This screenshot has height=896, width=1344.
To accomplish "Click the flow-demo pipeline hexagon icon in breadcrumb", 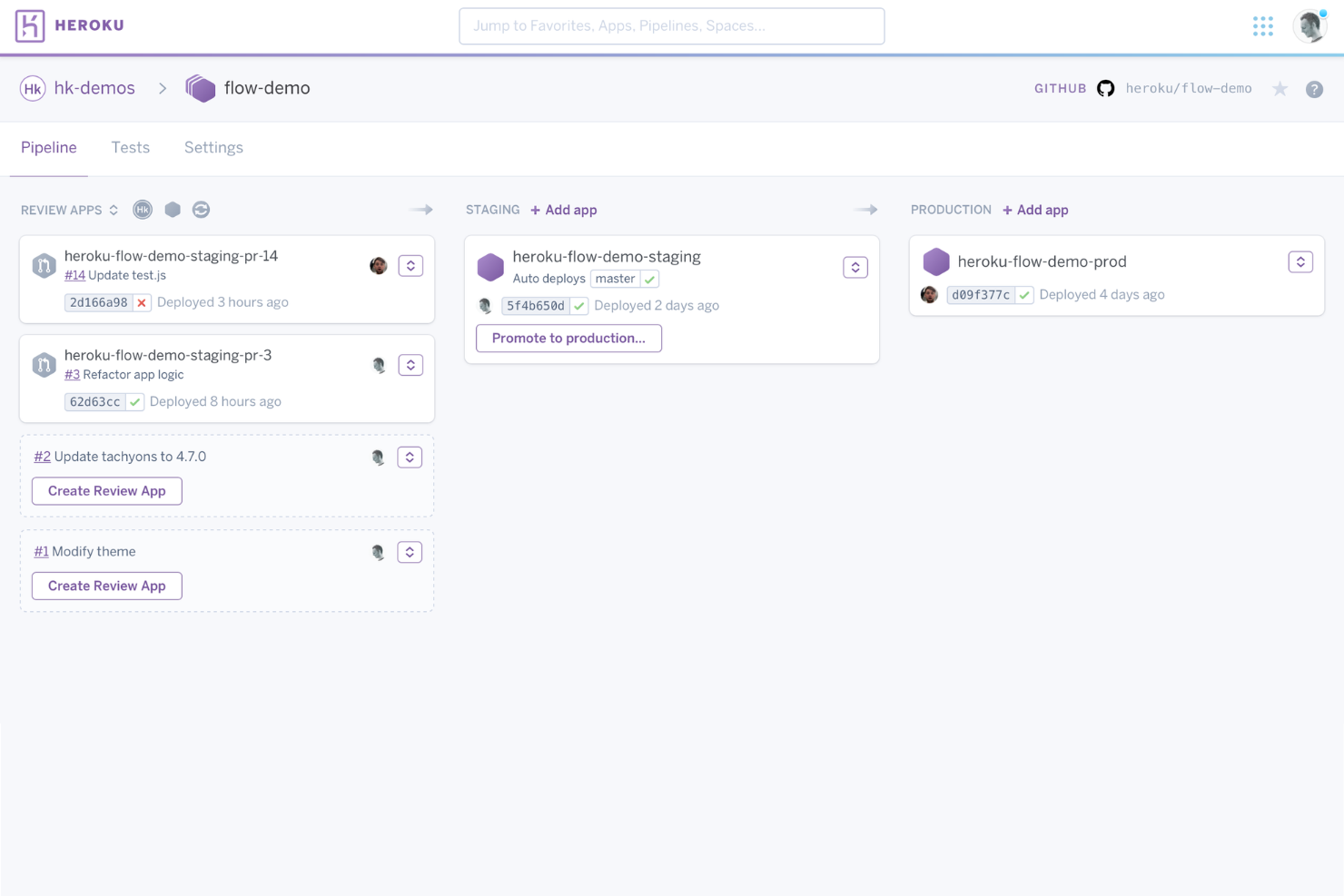I will coord(201,88).
